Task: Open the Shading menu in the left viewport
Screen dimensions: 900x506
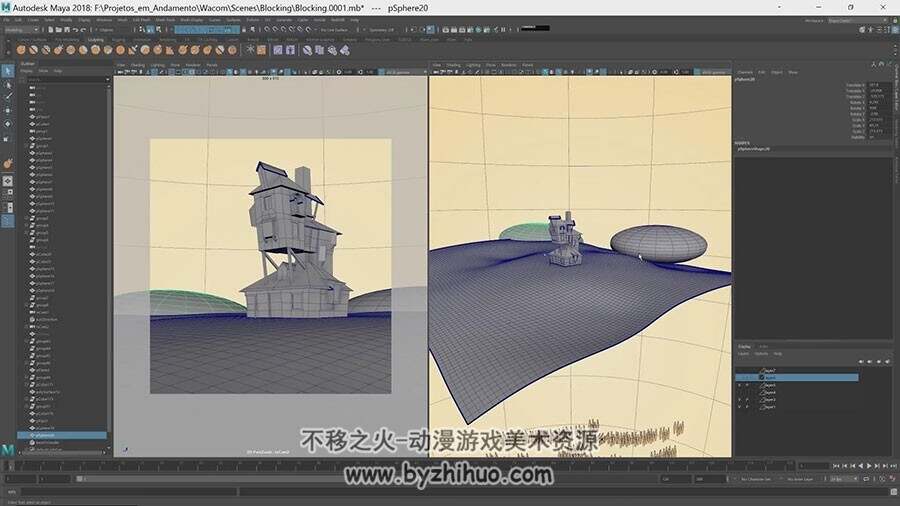Action: coord(138,65)
